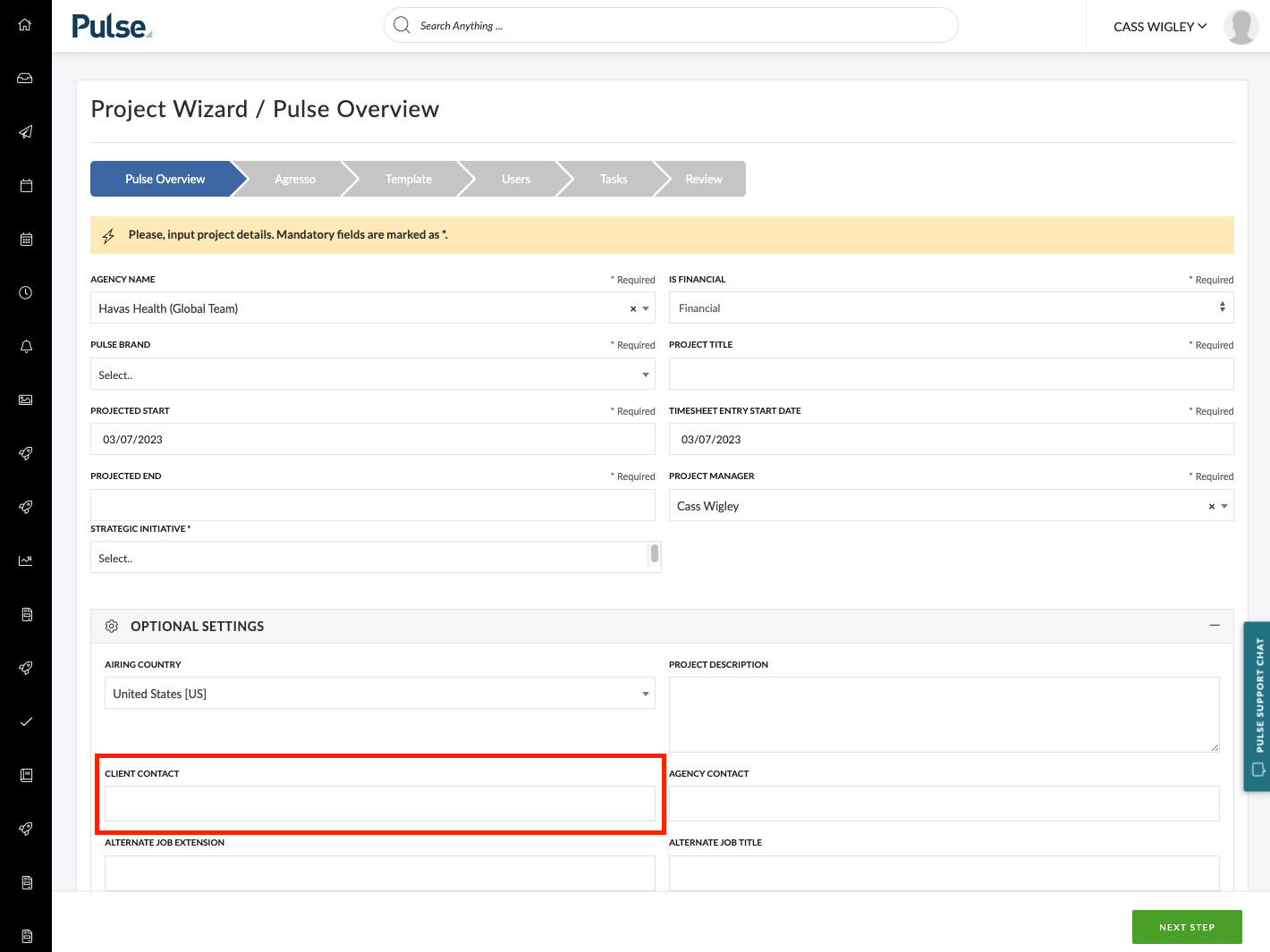Go to the Tasks wizard step
This screenshot has width=1270, height=952.
coord(614,179)
